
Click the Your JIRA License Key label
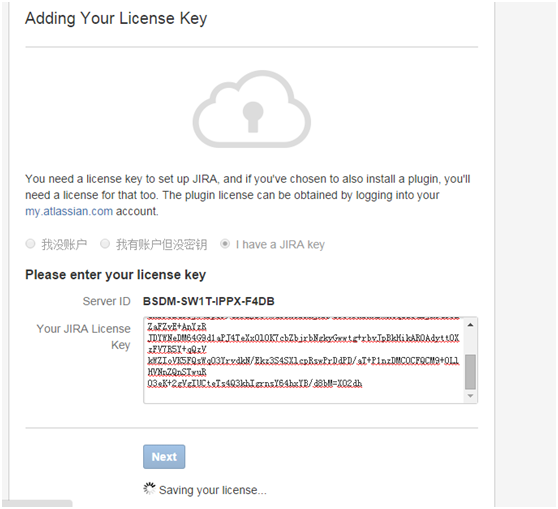tap(83, 337)
